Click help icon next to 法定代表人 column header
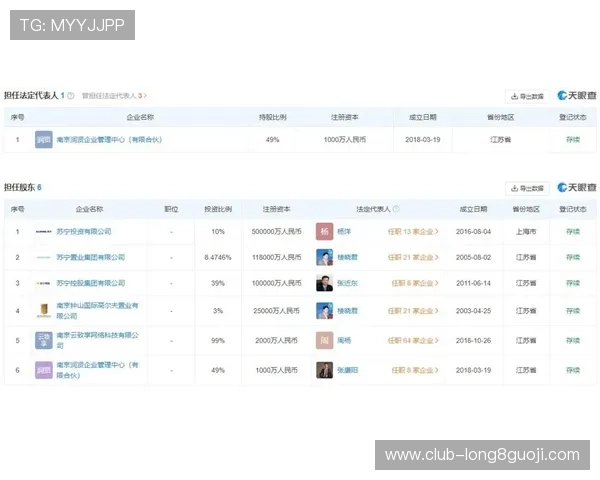Viewport: 600px width, 480px height. coord(396,209)
